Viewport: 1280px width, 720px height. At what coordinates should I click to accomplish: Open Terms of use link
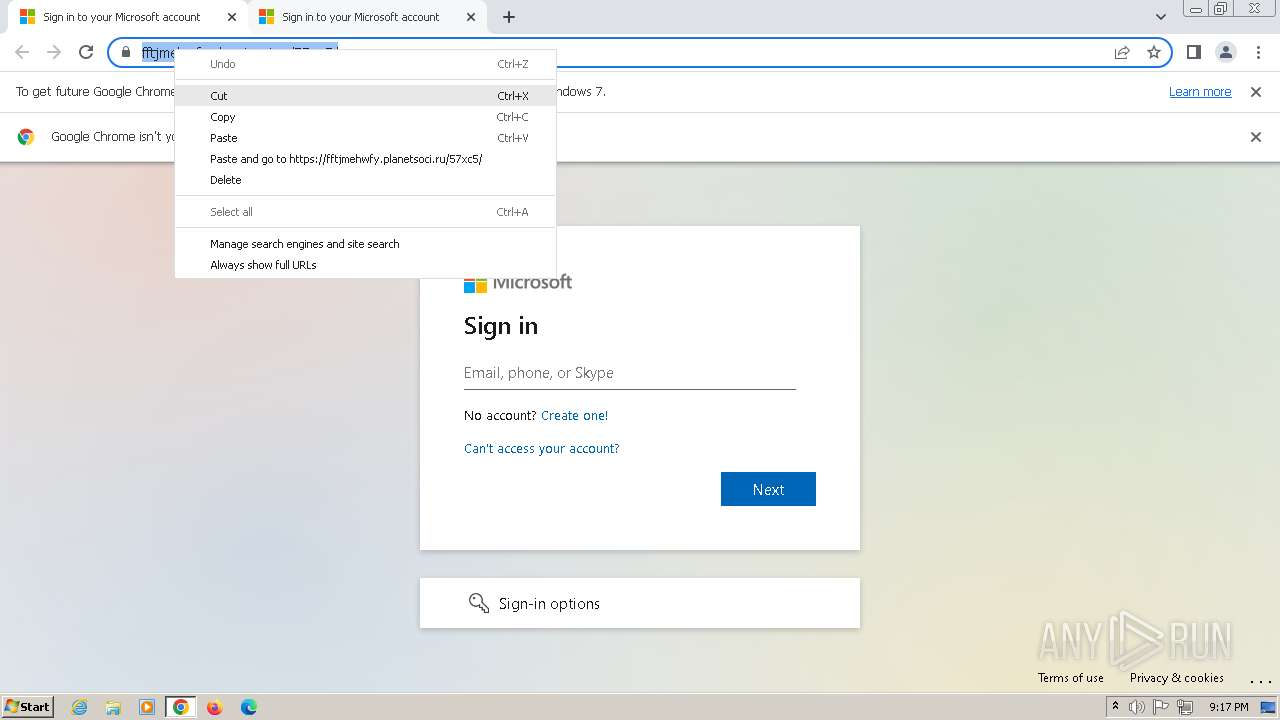(1071, 677)
